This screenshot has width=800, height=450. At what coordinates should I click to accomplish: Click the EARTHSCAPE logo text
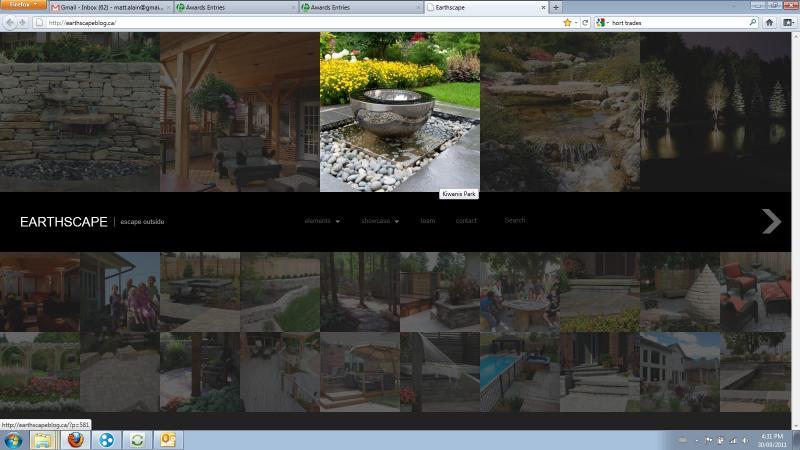tap(63, 222)
